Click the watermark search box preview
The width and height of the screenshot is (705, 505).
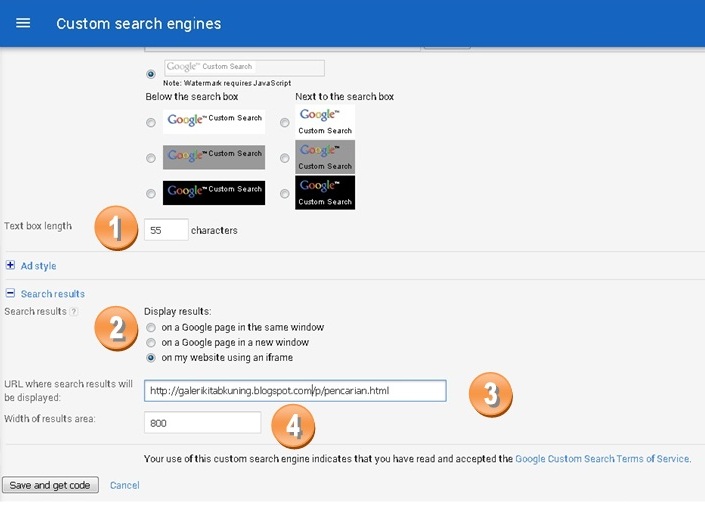pos(244,68)
